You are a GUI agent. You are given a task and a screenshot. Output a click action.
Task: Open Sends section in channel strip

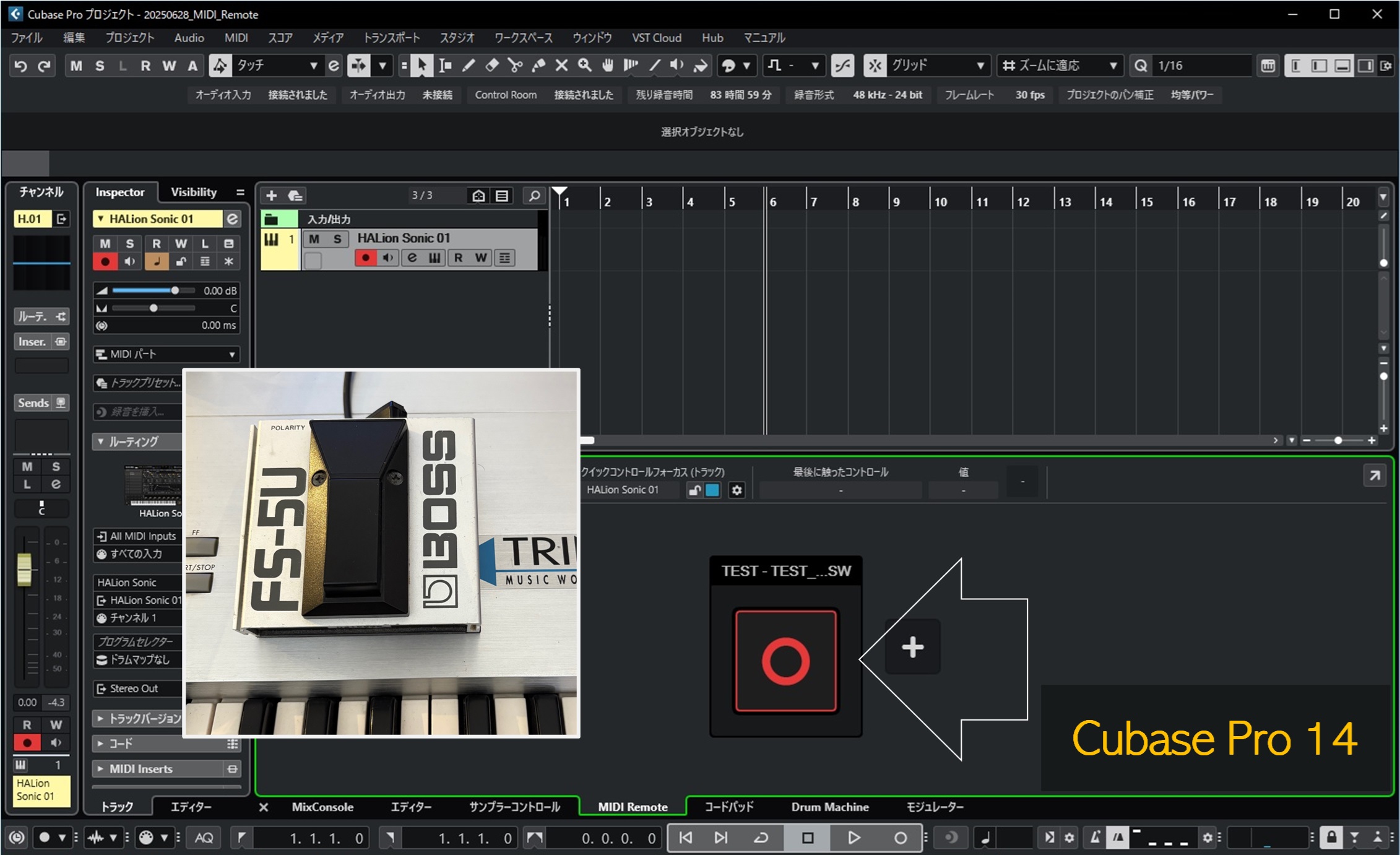(x=41, y=403)
